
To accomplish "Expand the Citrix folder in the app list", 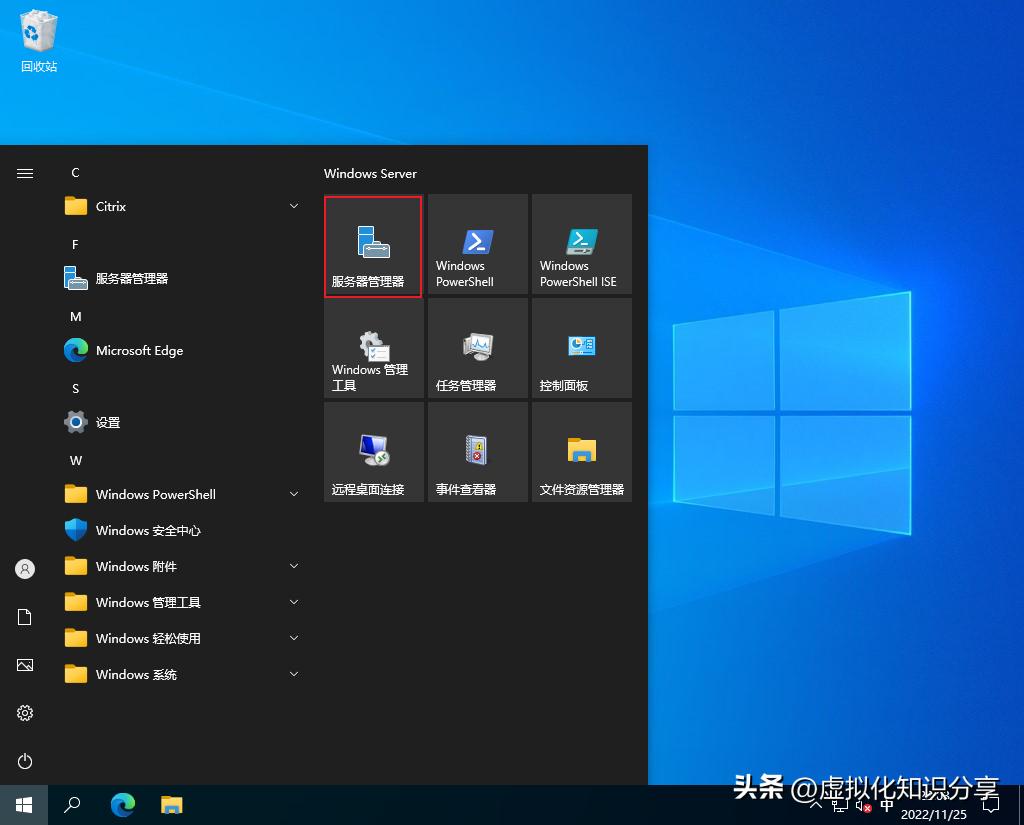I will 109,206.
